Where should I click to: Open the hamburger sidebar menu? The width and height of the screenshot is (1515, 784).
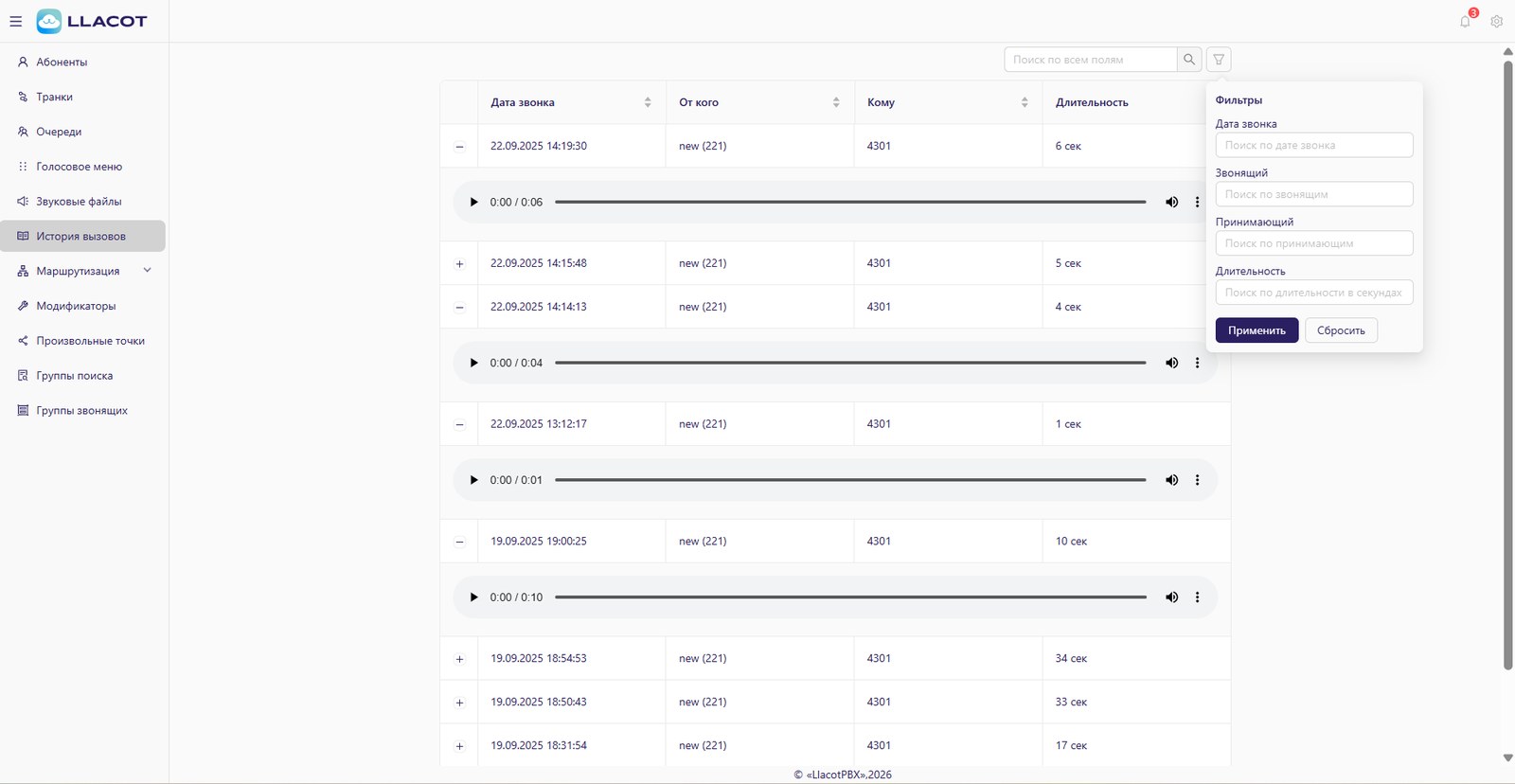16,21
